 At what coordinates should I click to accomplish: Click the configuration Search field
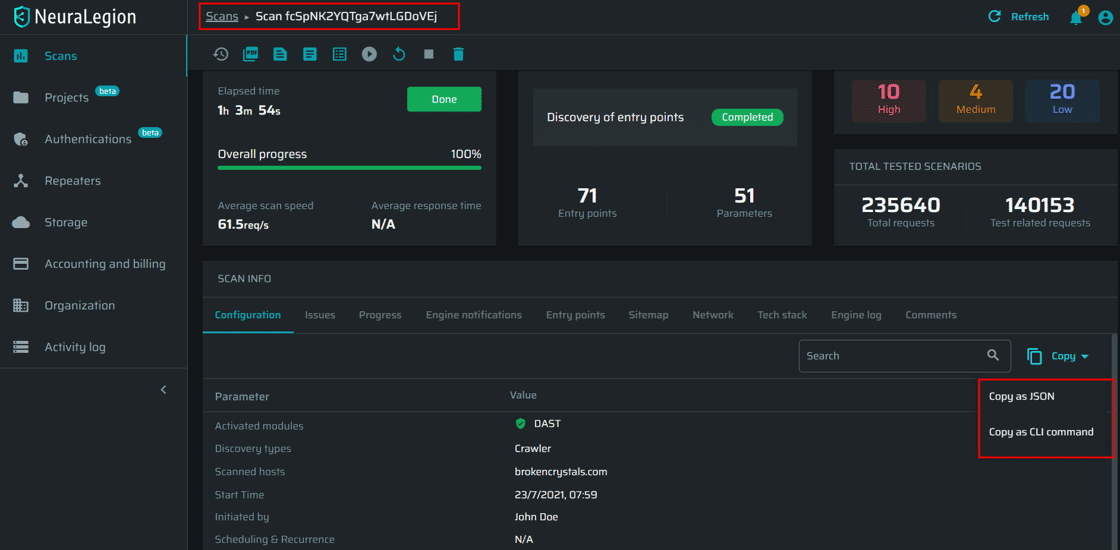click(905, 356)
